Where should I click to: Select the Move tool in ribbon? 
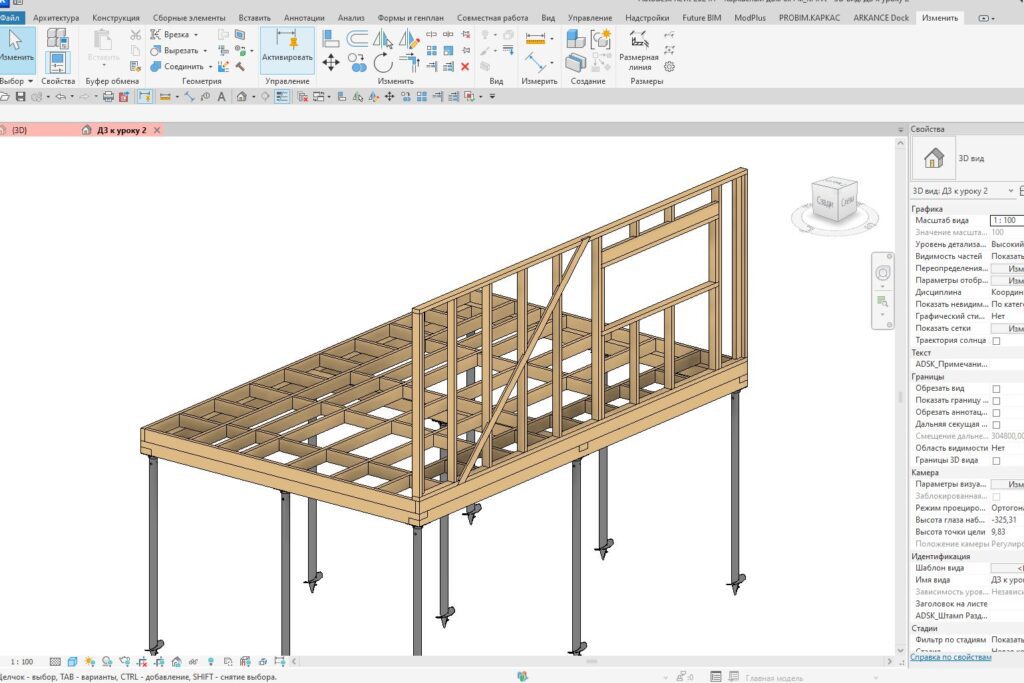pos(331,62)
